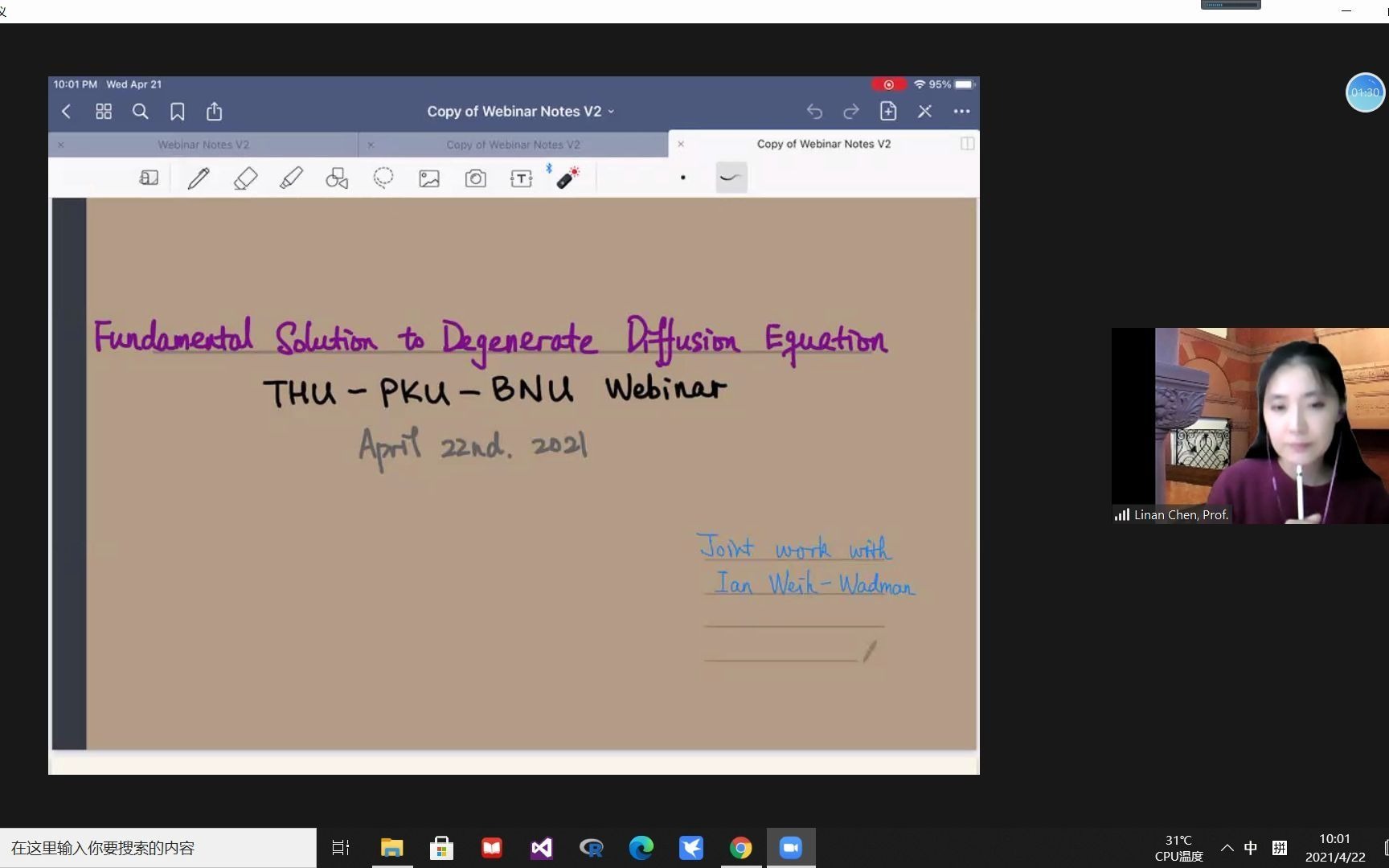The image size is (1389, 868).
Task: Open the title dropdown for Copy of Webinar Notes V2
Action: [611, 112]
